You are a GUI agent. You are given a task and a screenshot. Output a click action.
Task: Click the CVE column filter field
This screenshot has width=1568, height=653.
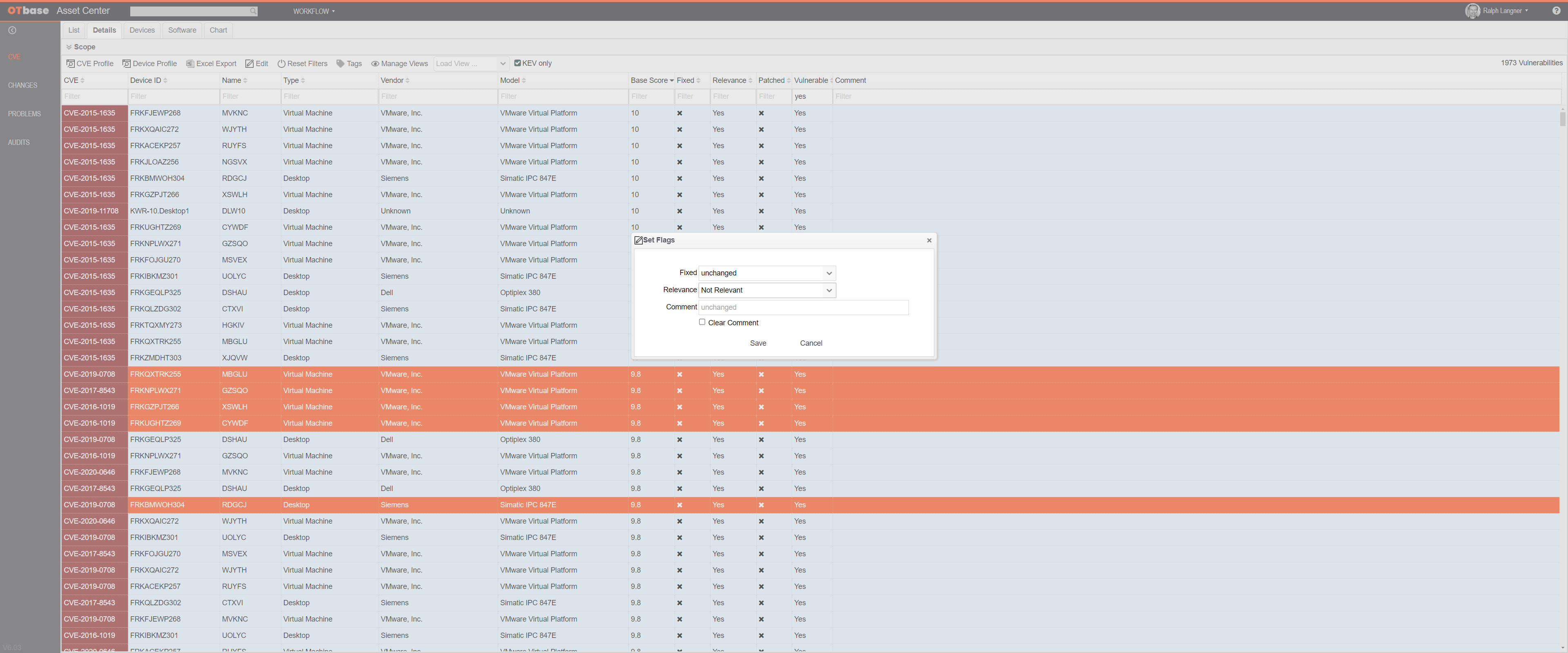pos(94,96)
